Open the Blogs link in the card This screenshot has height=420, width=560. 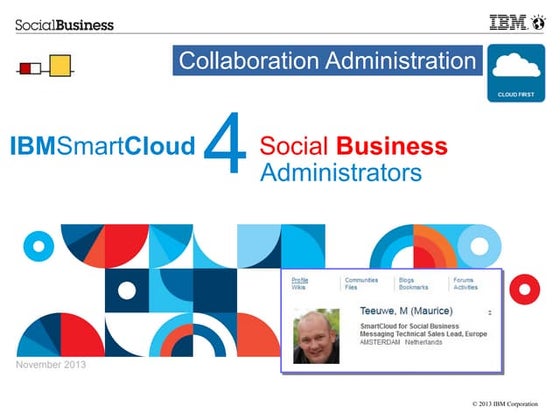(406, 280)
